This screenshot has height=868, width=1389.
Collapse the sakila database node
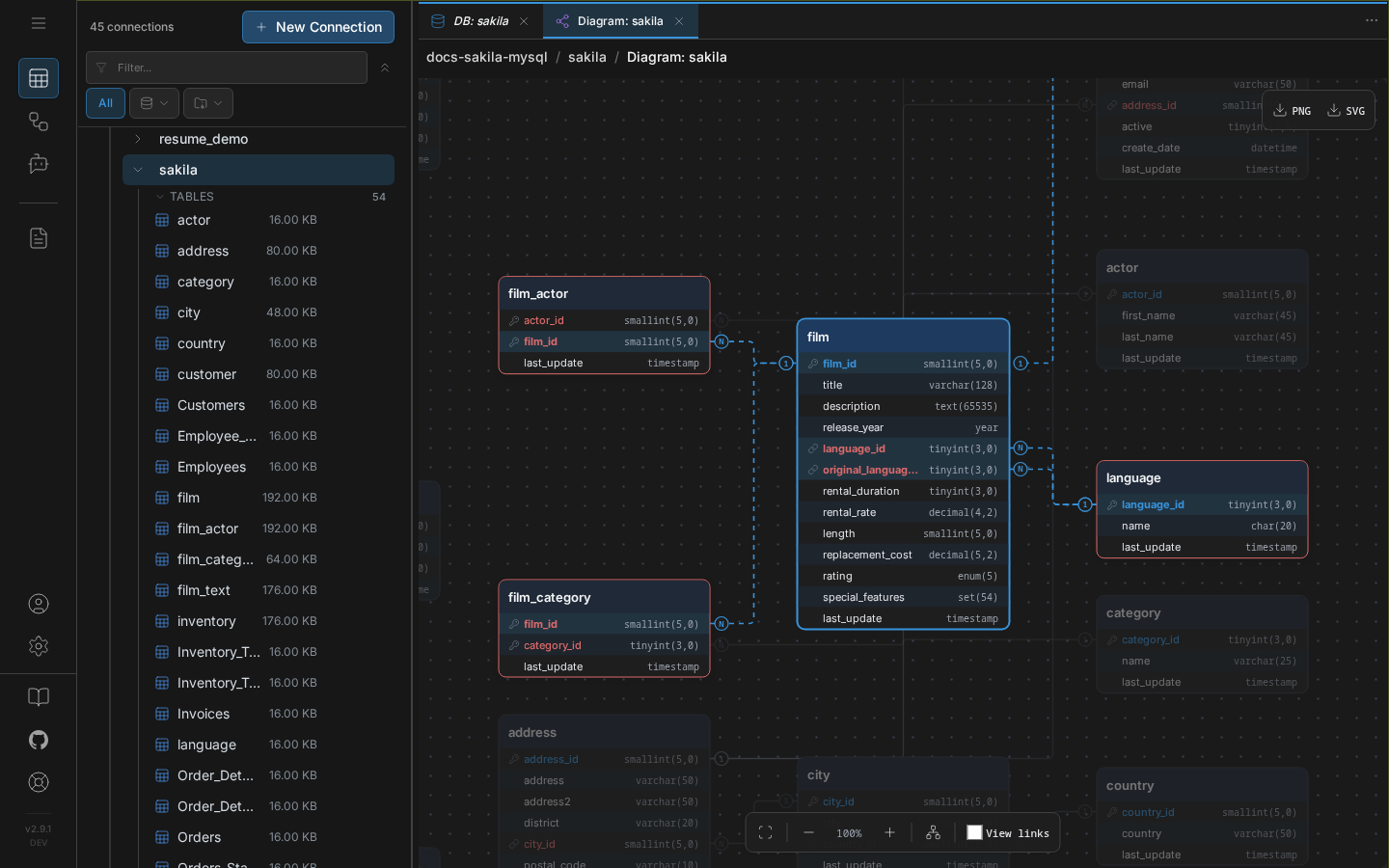(138, 170)
